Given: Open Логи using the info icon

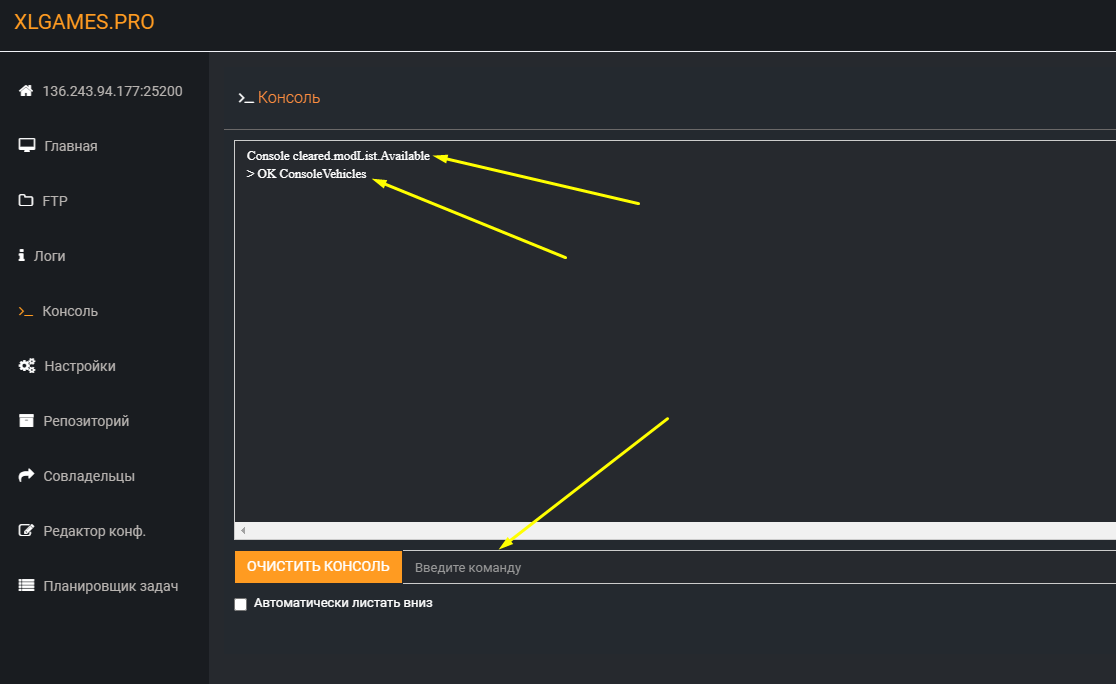Looking at the screenshot, I should (x=22, y=256).
